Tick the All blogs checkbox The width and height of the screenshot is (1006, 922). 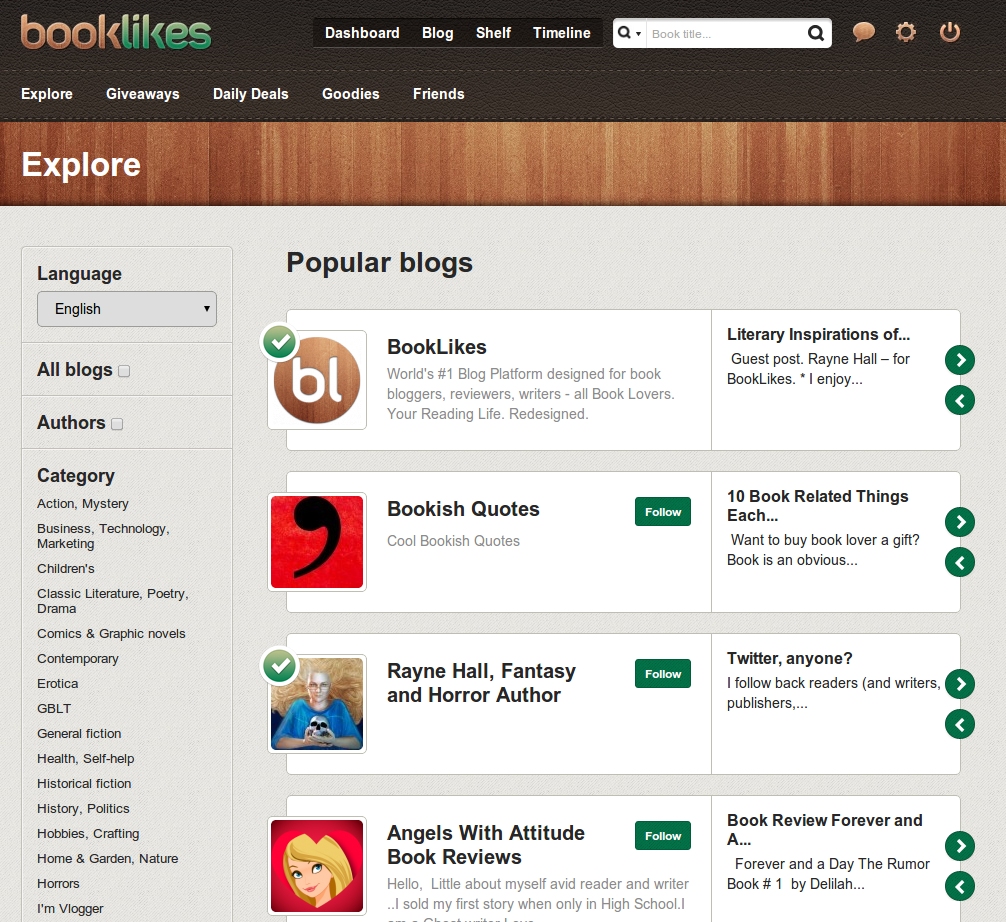(124, 371)
